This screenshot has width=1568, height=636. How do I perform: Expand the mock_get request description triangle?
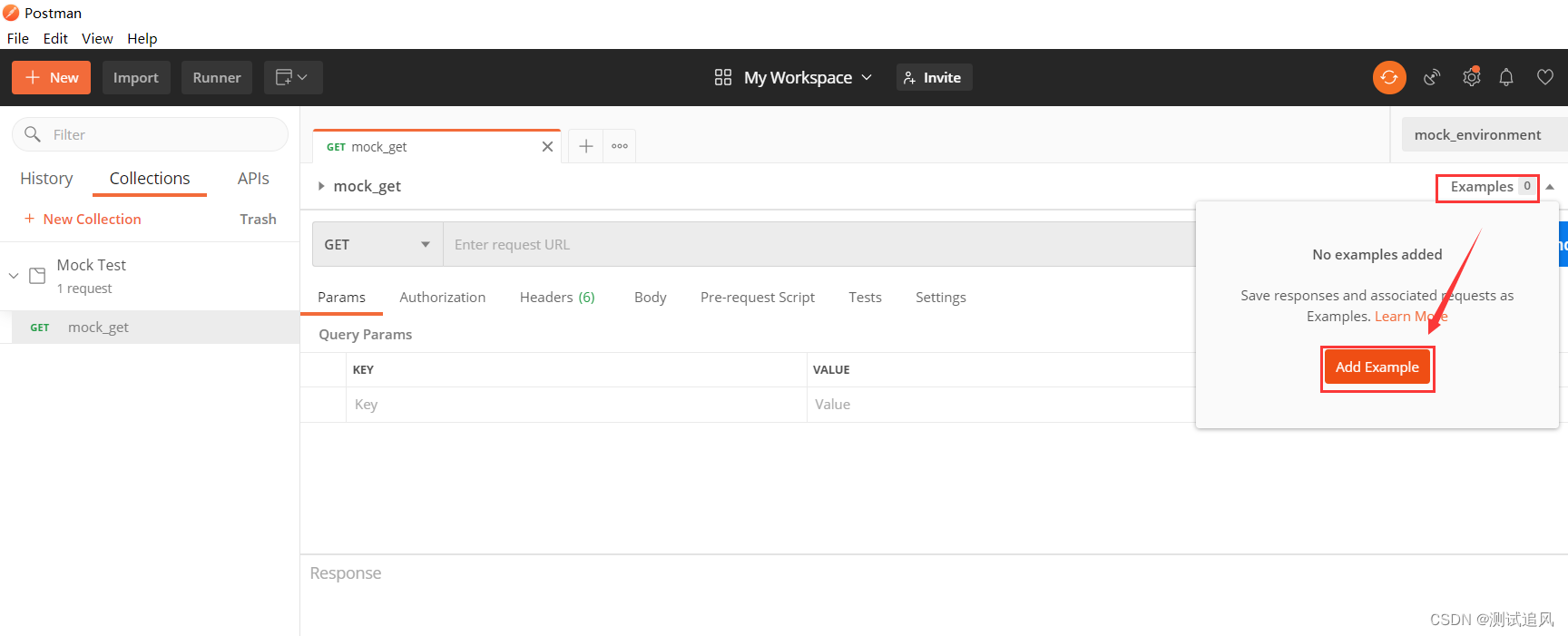coord(321,186)
